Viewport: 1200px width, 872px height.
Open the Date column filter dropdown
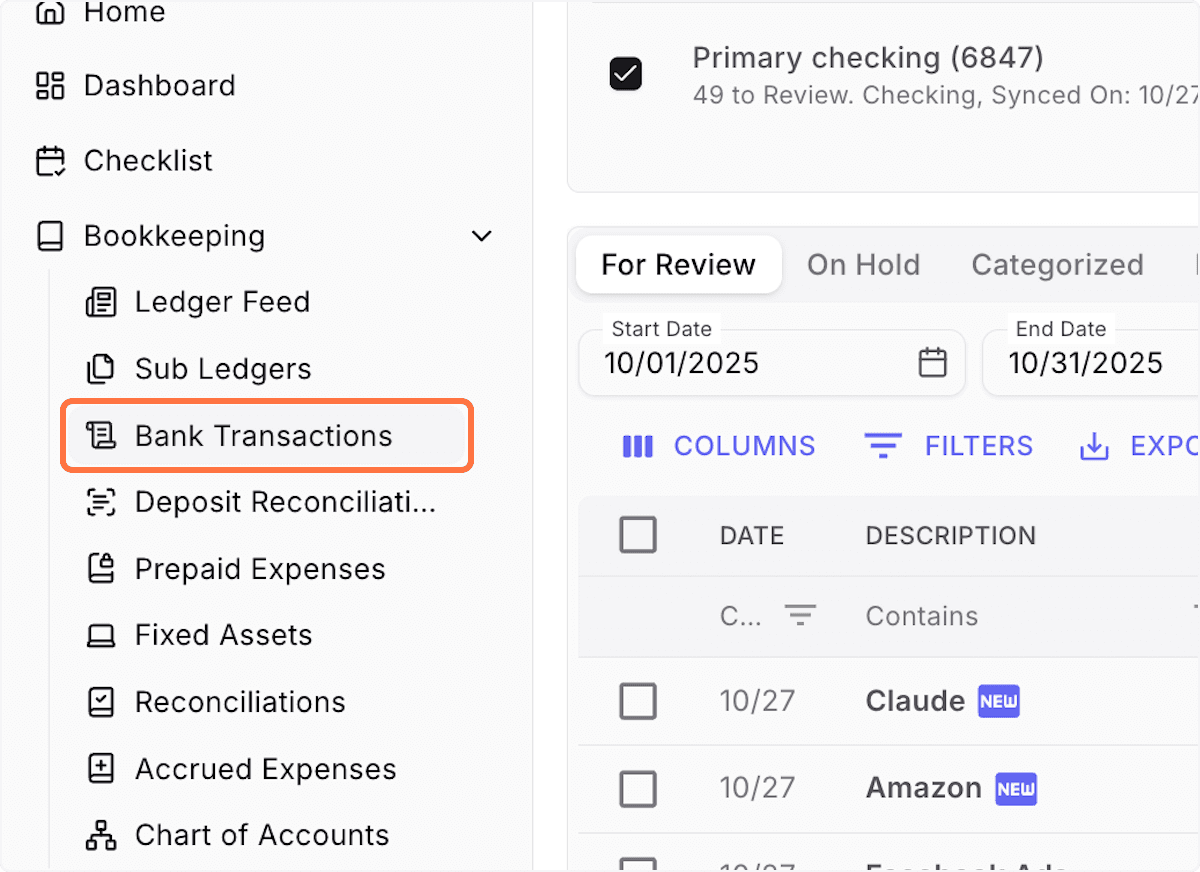tap(800, 616)
